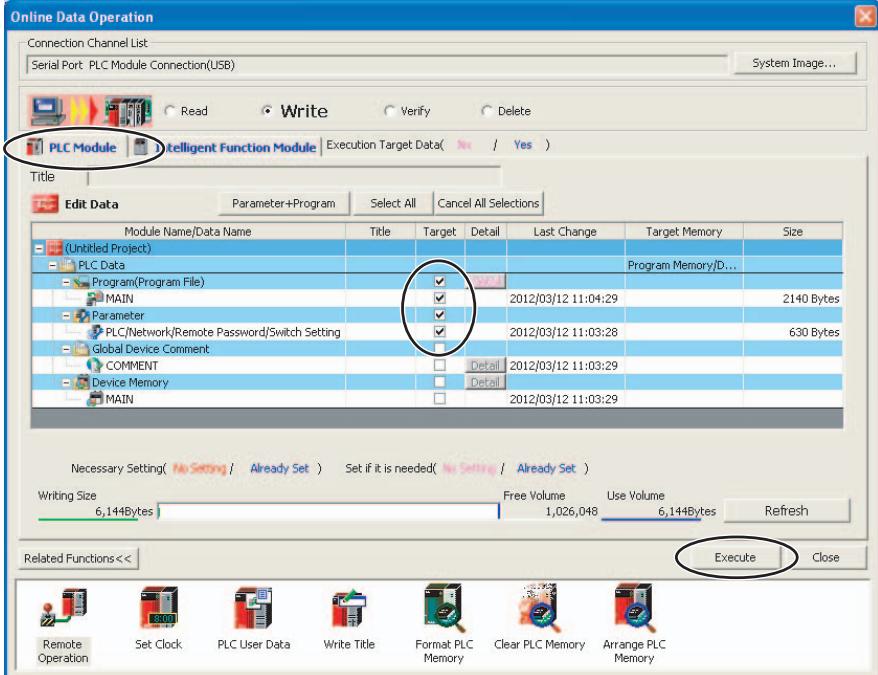Uncheck the MAIN program target checkbox
Image resolution: width=878 pixels, height=675 pixels.
(440, 298)
